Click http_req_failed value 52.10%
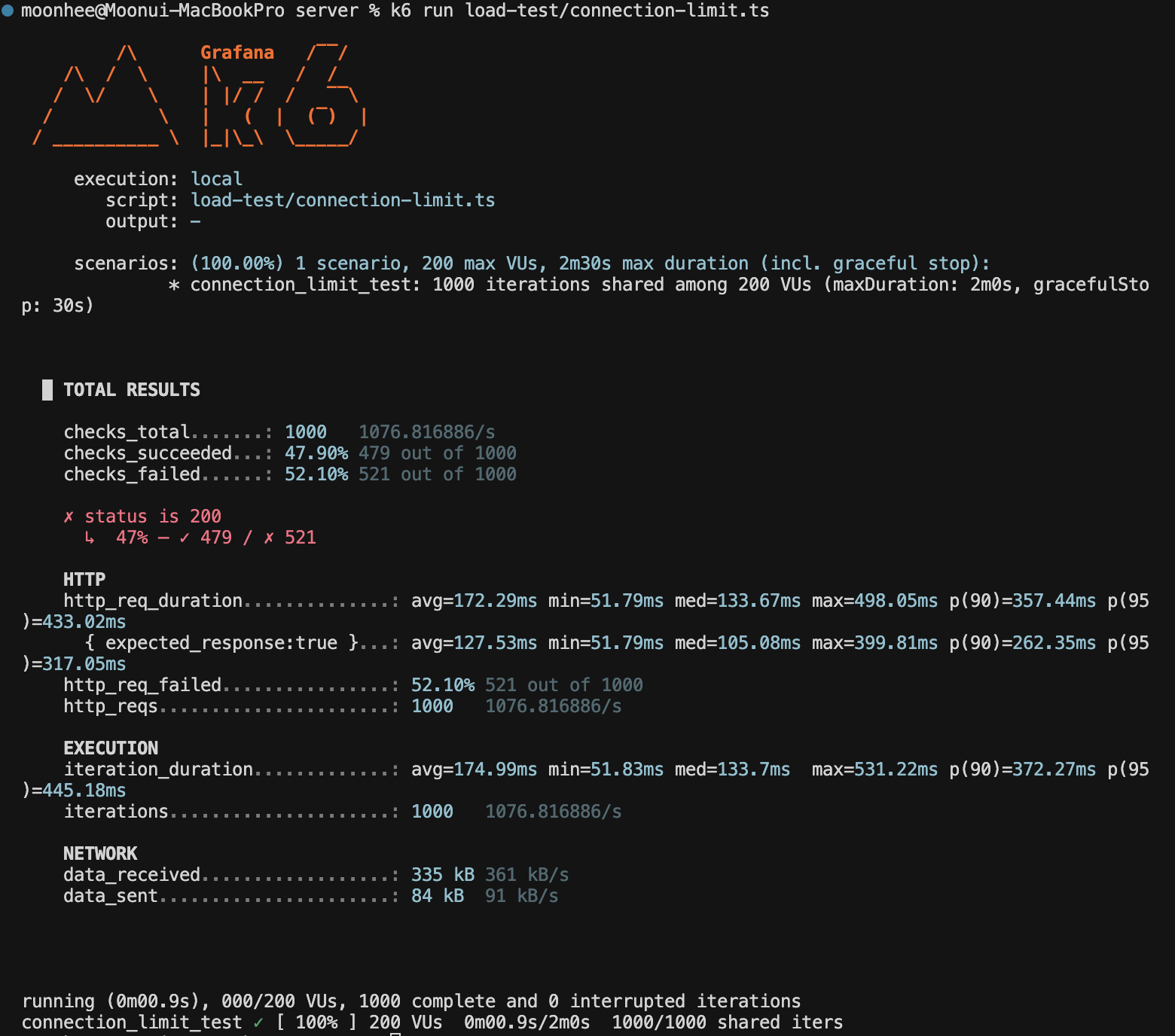Image resolution: width=1175 pixels, height=1036 pixels. pyautogui.click(x=443, y=685)
